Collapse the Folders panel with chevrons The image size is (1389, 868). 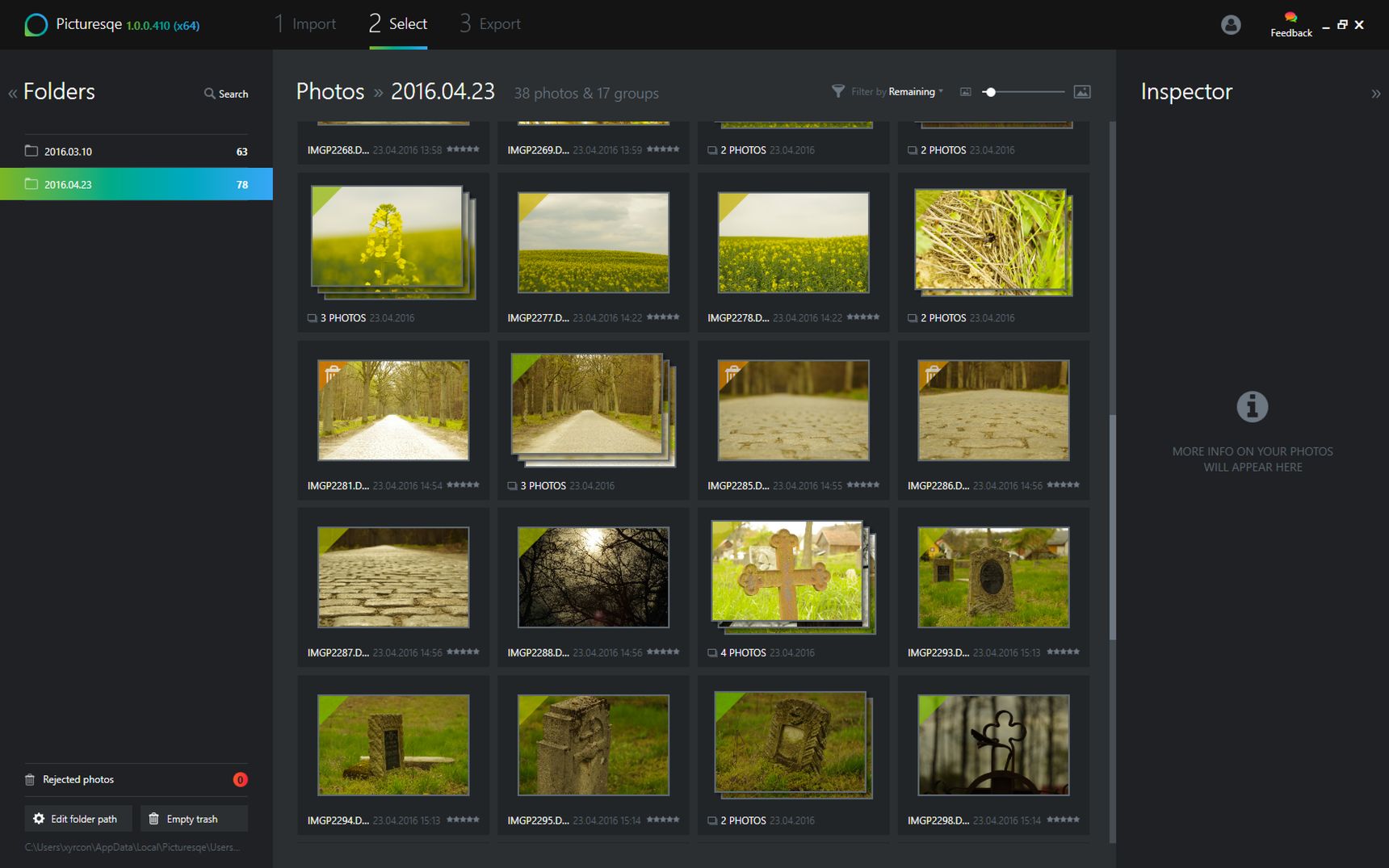click(x=13, y=94)
